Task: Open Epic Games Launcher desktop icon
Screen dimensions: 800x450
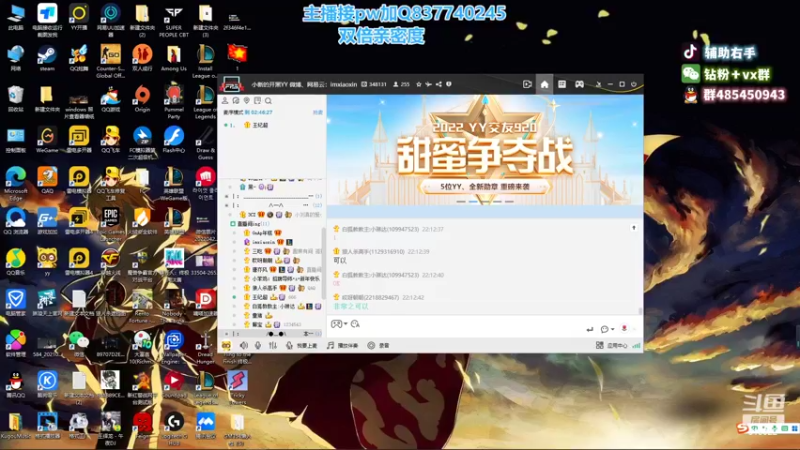Action: (110, 224)
